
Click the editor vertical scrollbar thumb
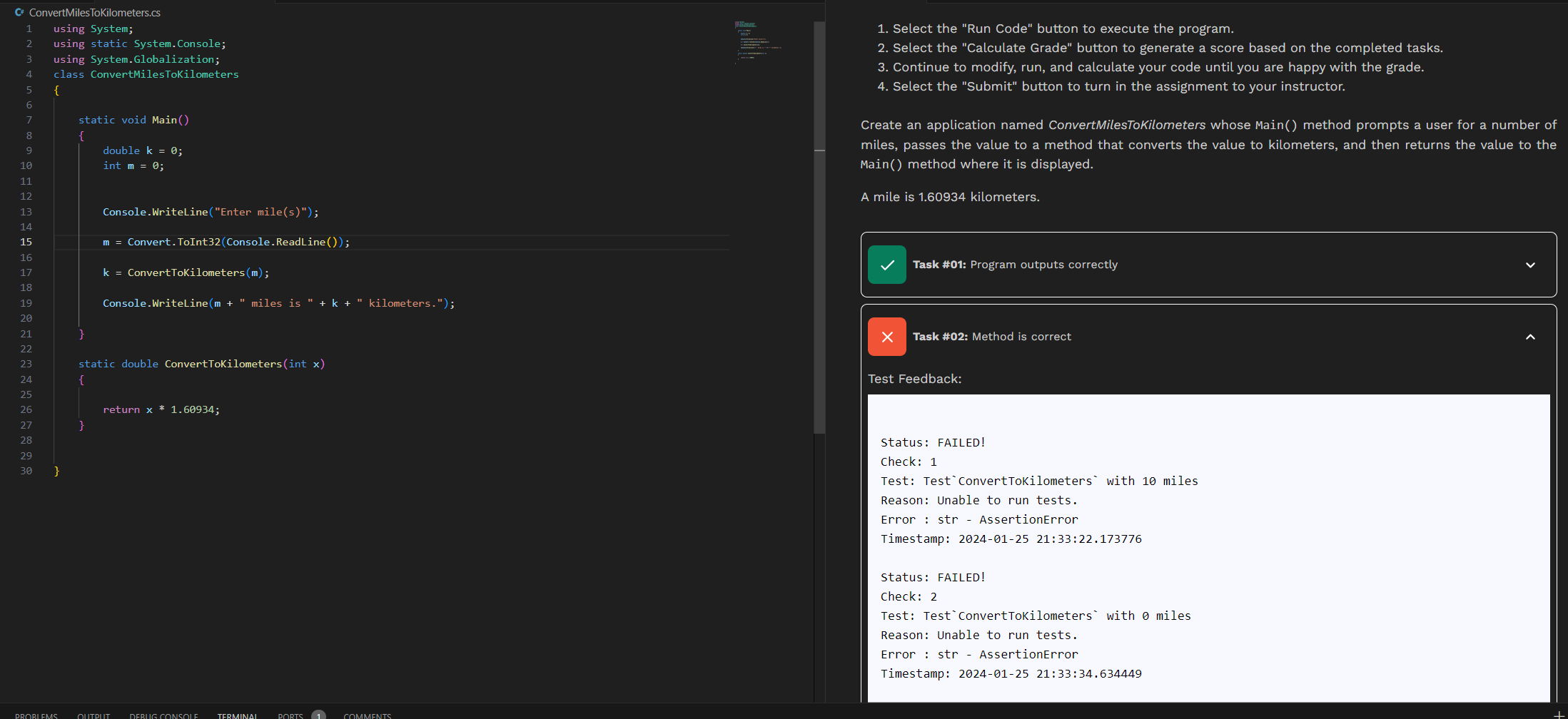pos(819,227)
